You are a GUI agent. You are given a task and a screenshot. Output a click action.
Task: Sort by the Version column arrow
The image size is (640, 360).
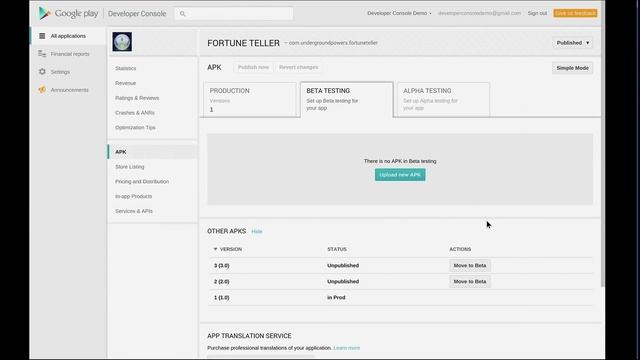pos(216,249)
